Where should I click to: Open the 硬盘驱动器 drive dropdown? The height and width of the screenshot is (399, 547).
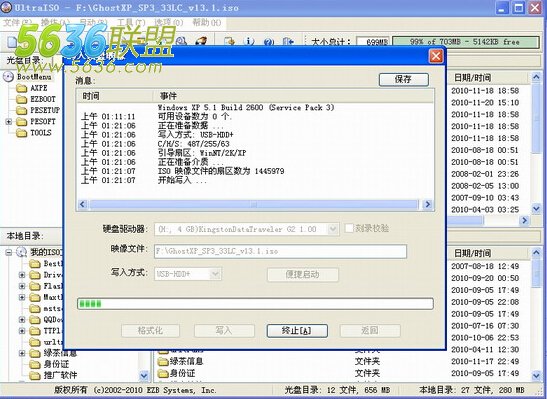click(333, 229)
